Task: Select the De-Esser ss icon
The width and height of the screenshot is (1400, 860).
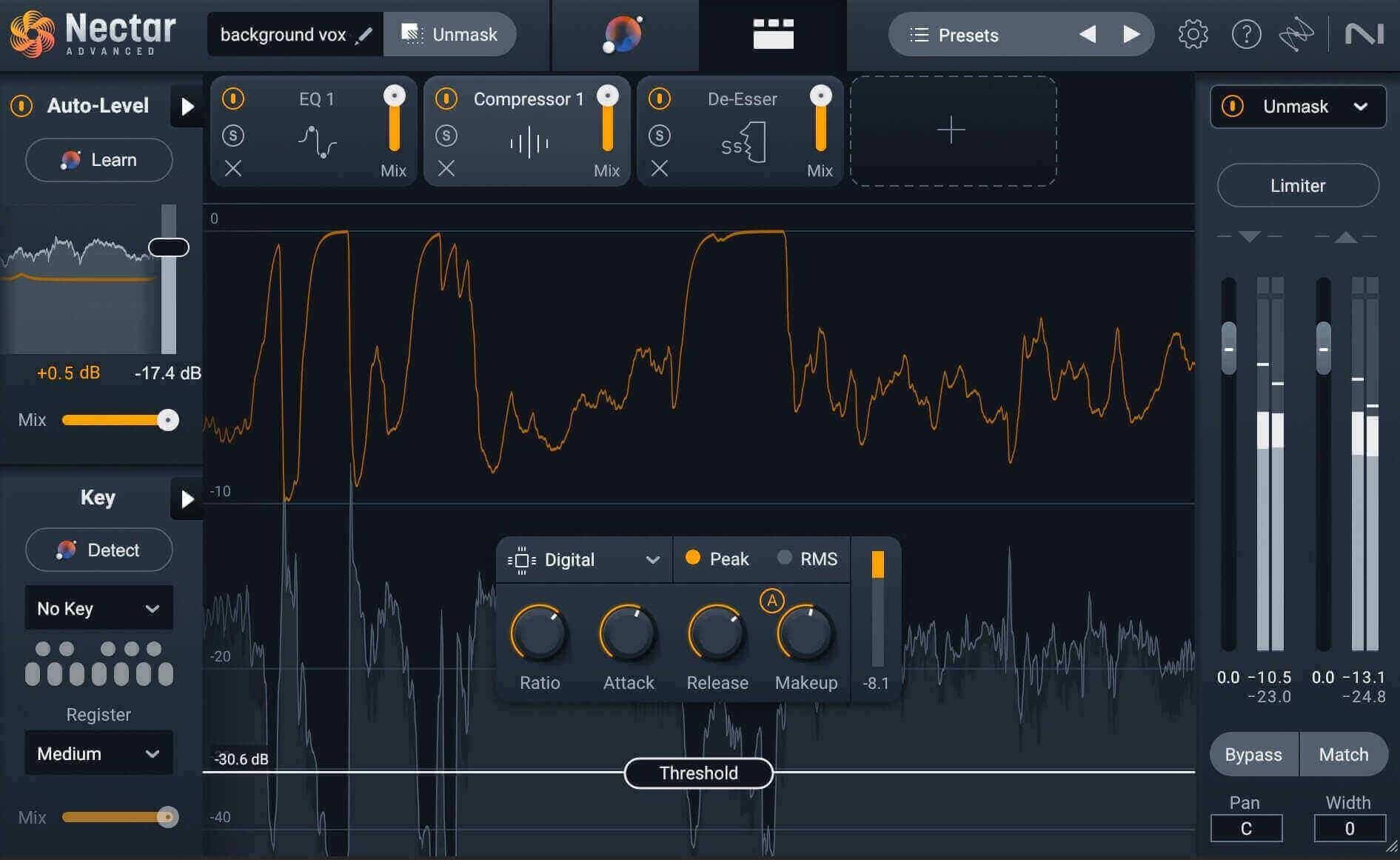Action: (x=743, y=143)
